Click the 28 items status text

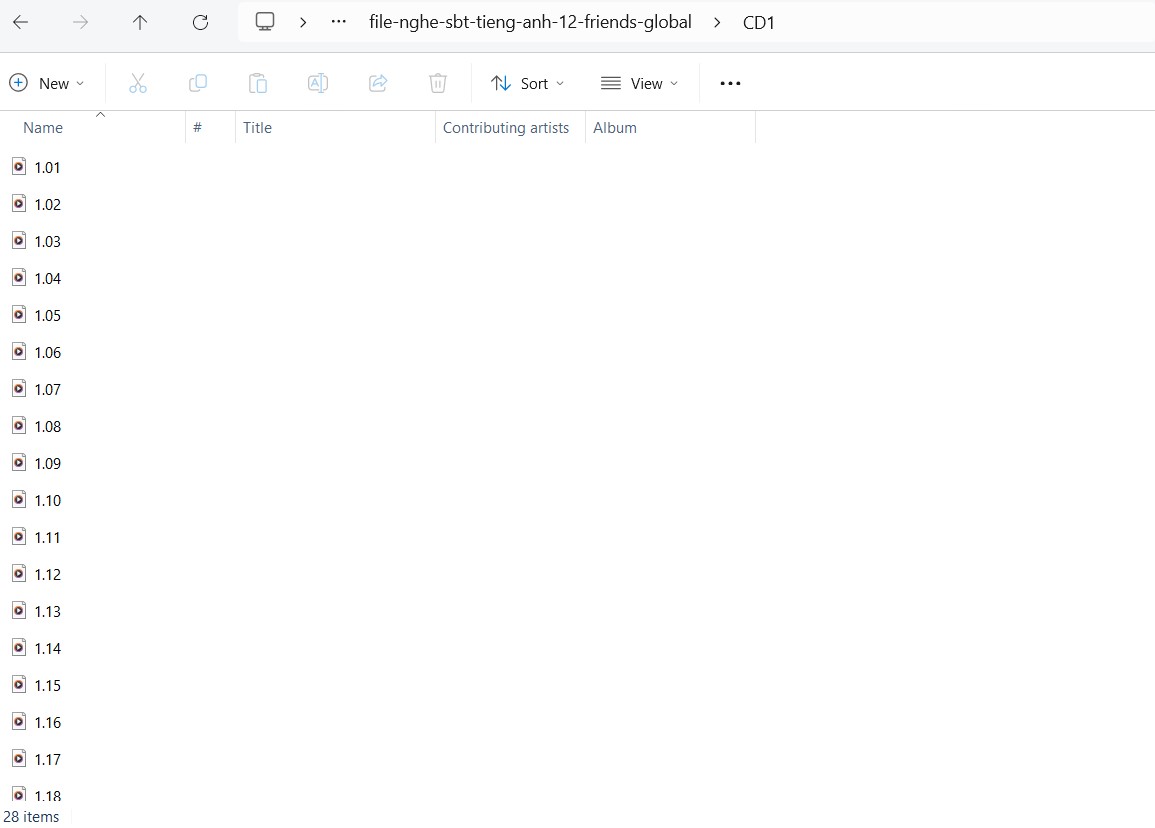32,817
